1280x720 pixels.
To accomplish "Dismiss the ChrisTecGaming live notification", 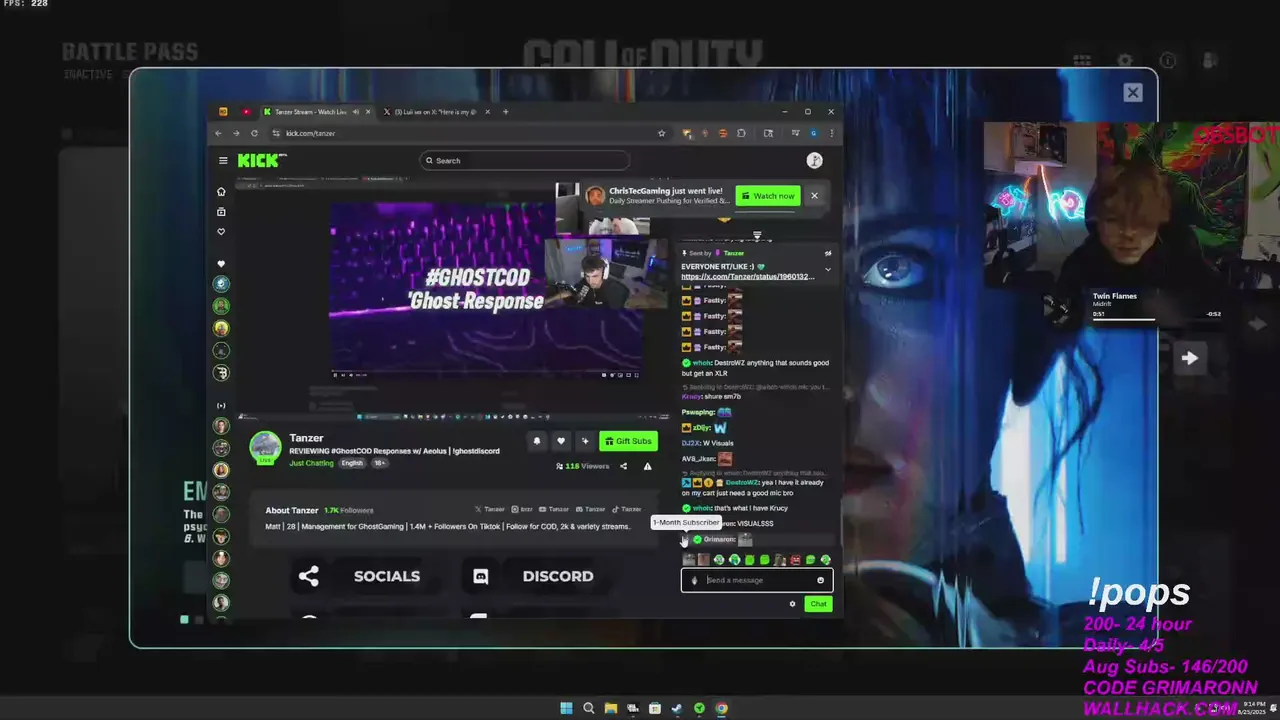I will pos(814,196).
